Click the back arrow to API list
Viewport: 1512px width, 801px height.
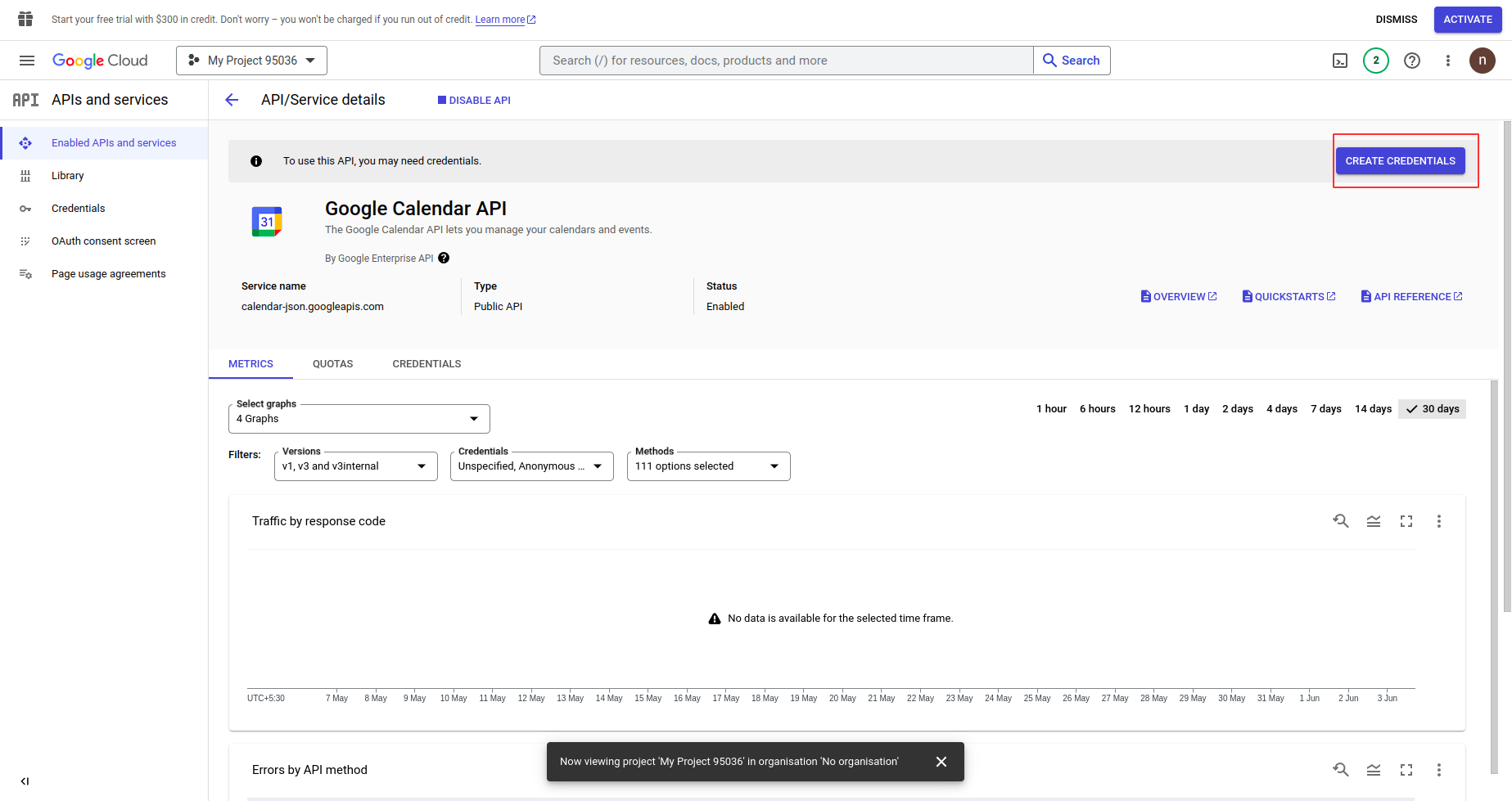point(232,100)
